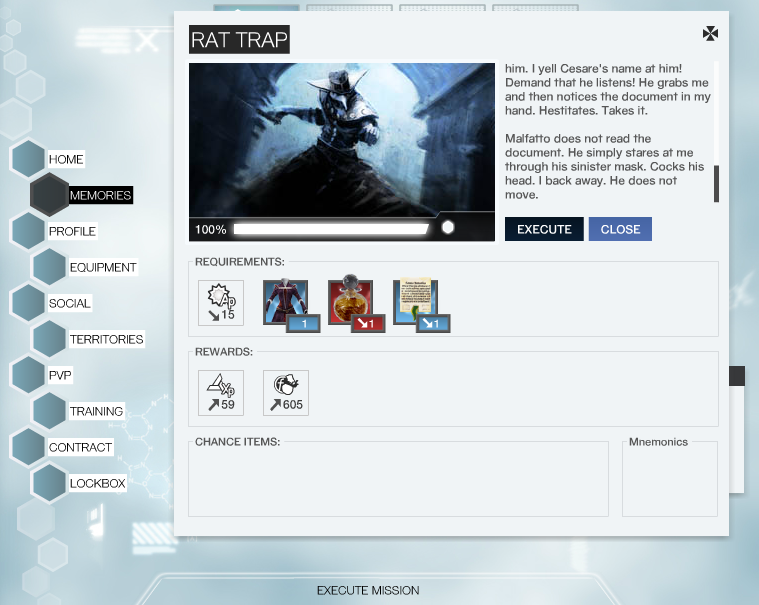Image resolution: width=759 pixels, height=605 pixels.
Task: Open the PROFILE menu label
Action: (72, 231)
